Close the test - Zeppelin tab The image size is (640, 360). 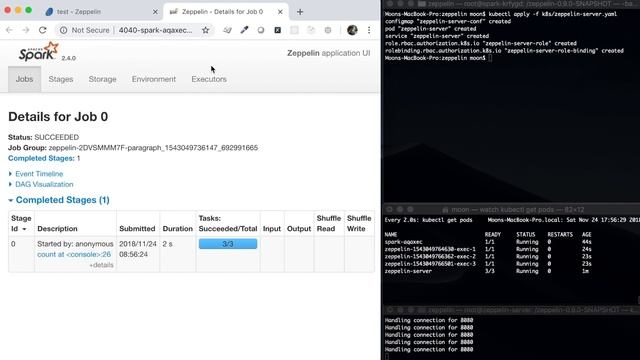155,12
